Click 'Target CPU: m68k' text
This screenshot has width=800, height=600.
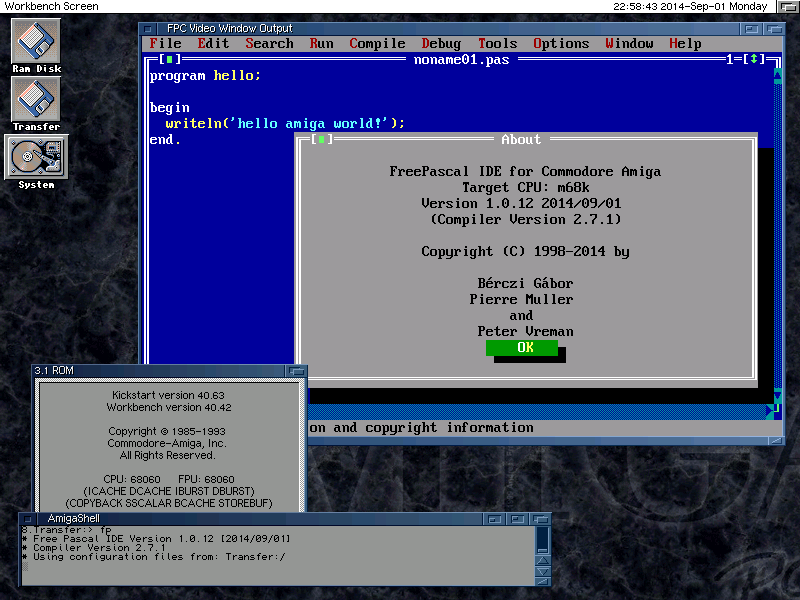(x=526, y=188)
